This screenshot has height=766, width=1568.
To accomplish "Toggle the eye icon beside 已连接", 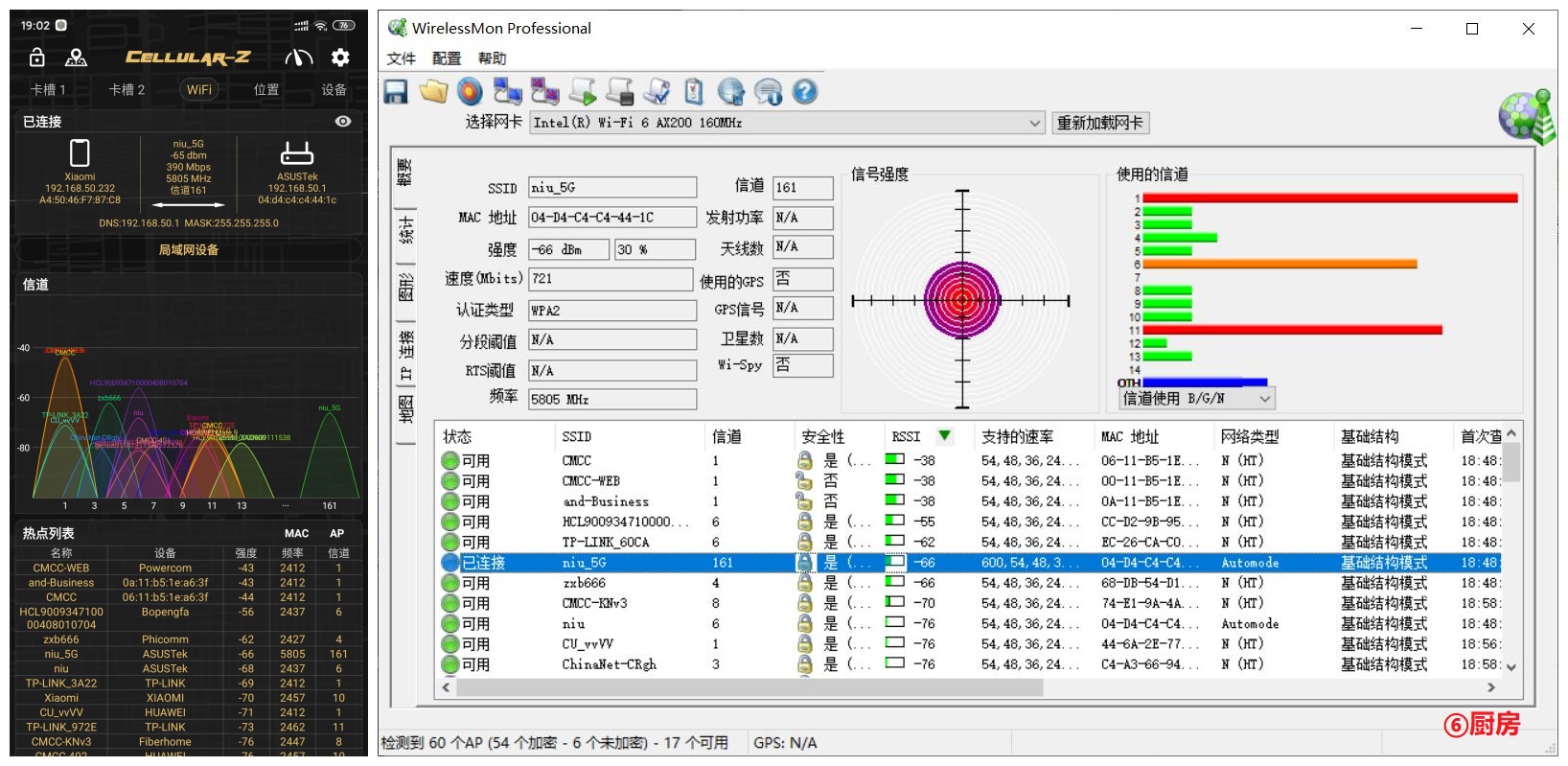I will pos(342,122).
